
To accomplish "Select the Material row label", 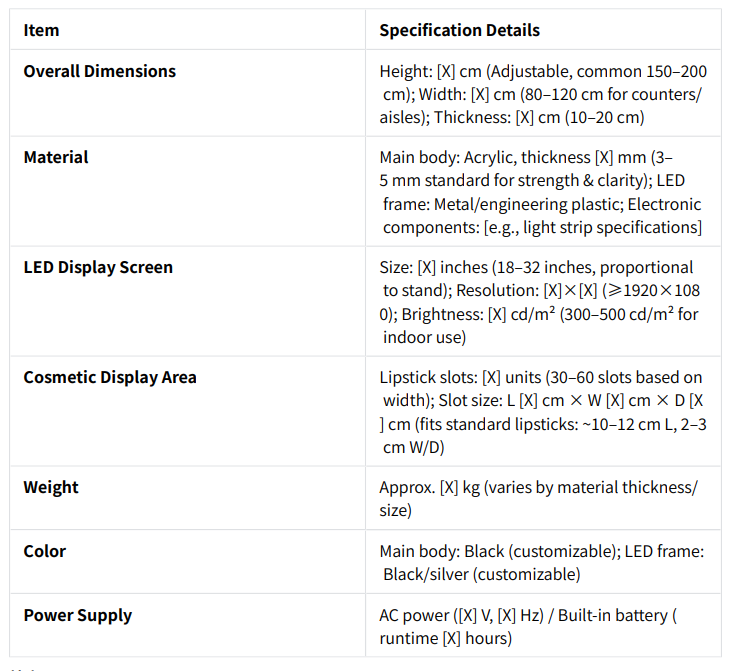I will [x=56, y=157].
